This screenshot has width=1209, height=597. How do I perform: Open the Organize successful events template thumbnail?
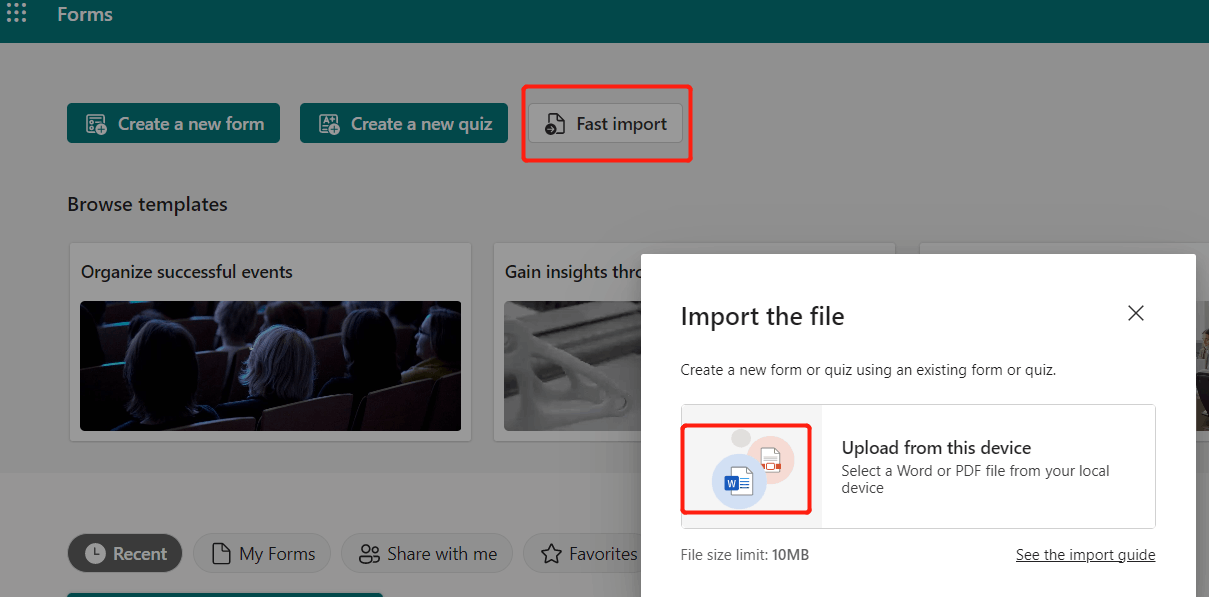coord(270,366)
